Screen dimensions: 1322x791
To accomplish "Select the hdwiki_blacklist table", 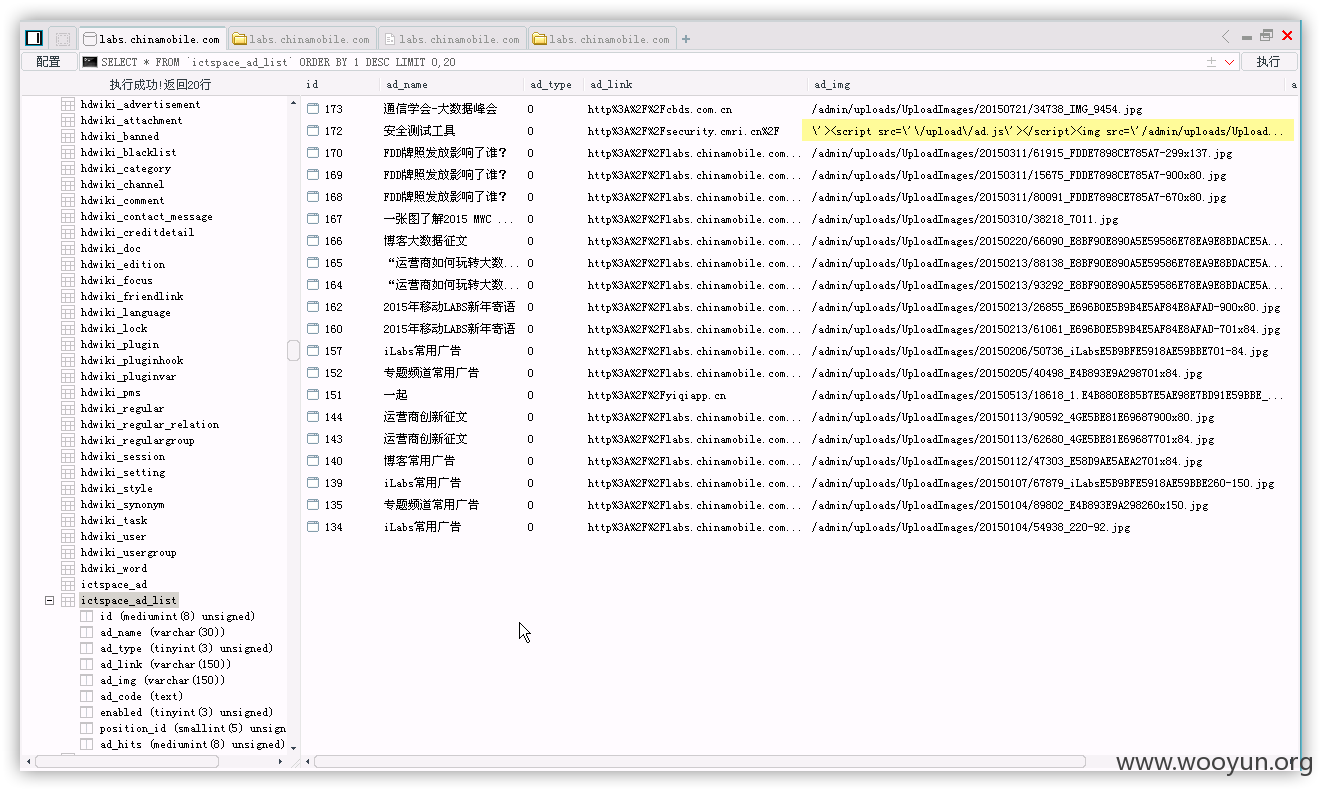I will 128,152.
